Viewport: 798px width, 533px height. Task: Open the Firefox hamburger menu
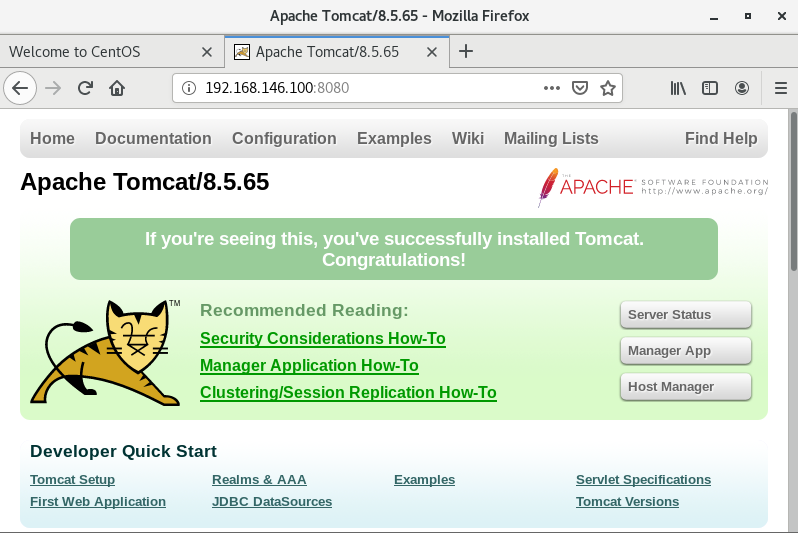pyautogui.click(x=781, y=88)
